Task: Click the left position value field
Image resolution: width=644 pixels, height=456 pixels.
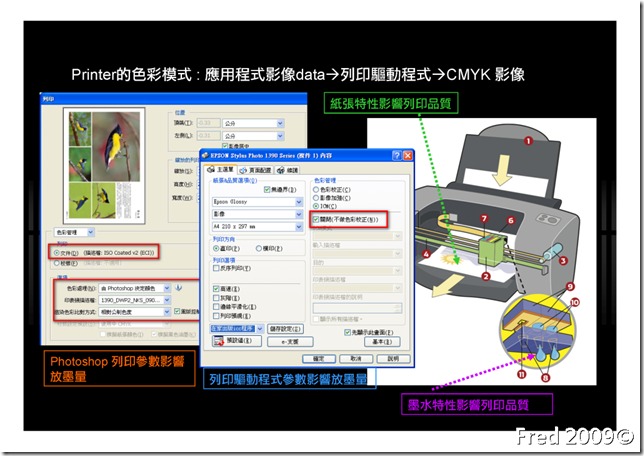Action: (x=208, y=136)
